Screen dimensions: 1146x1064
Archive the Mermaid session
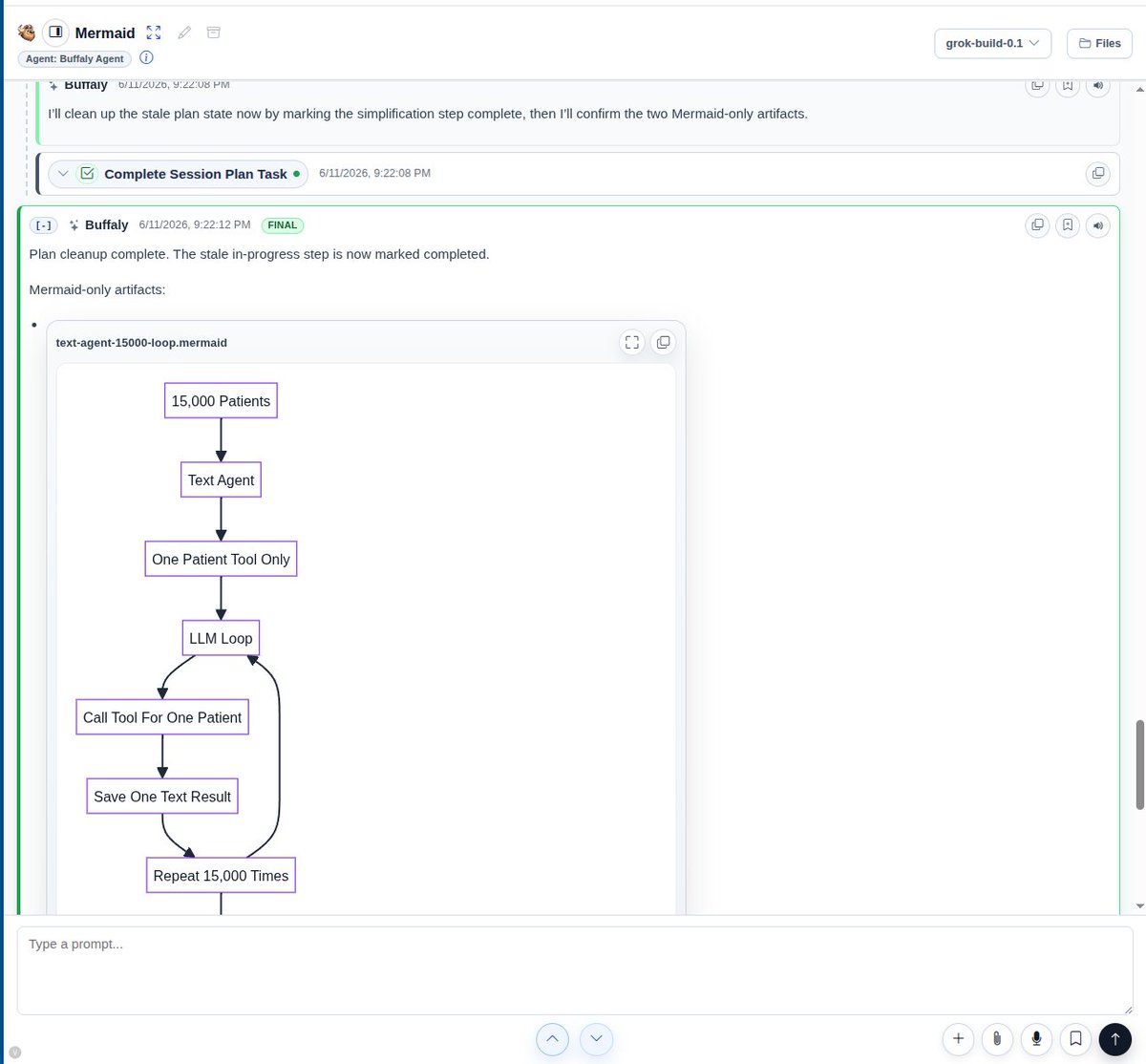tap(214, 32)
